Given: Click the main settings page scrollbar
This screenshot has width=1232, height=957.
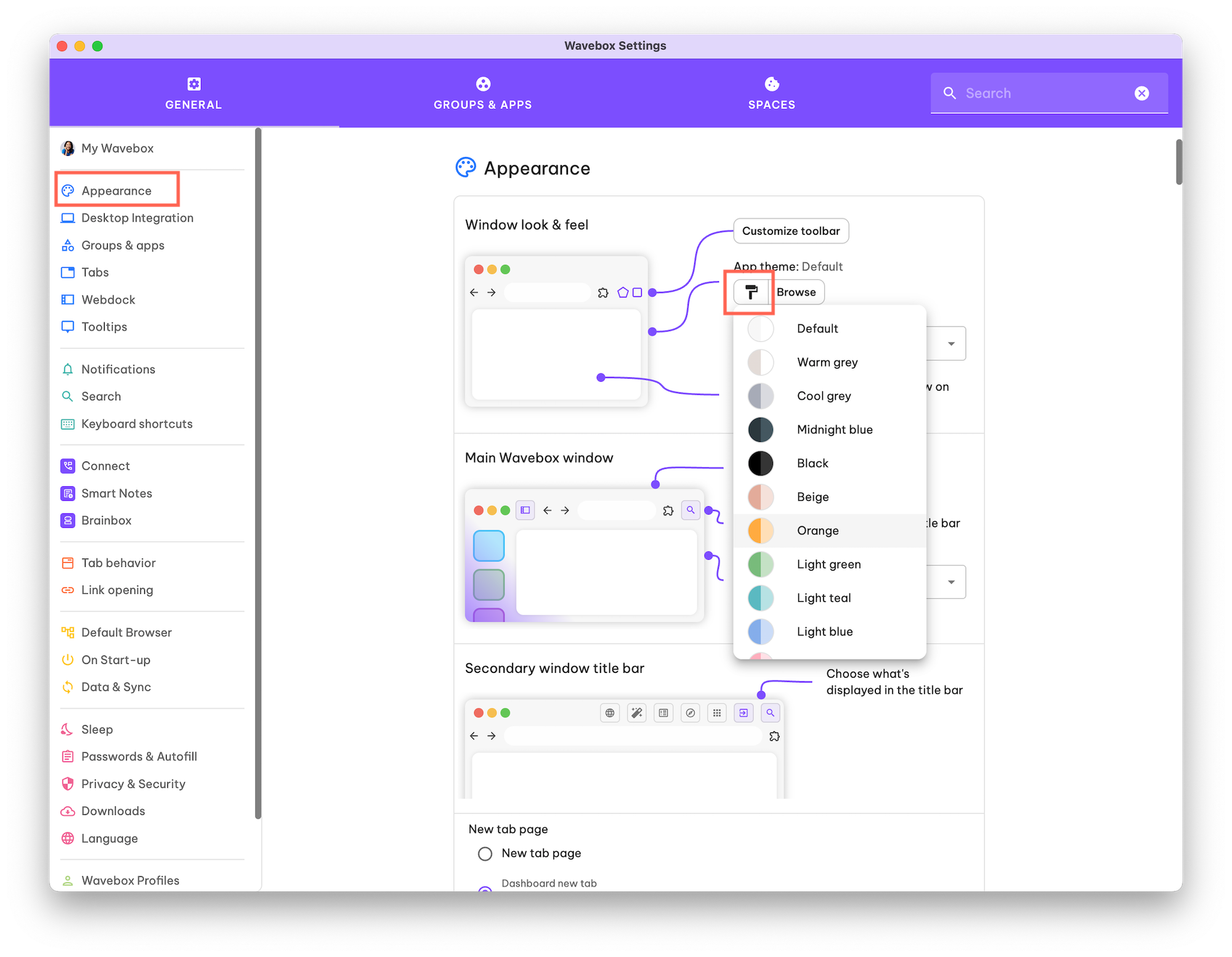Looking at the screenshot, I should (1178, 161).
